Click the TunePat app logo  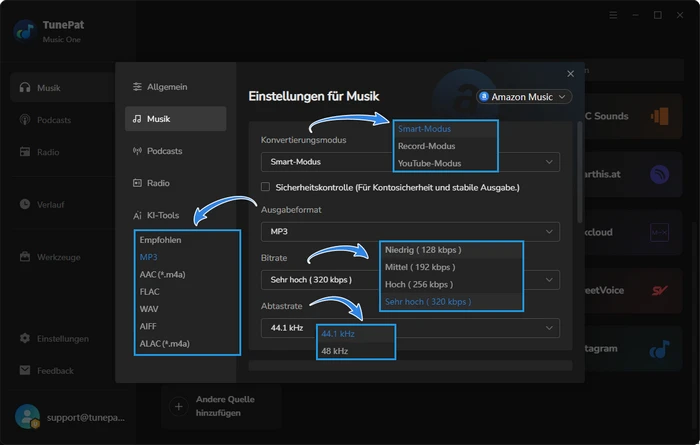[25, 31]
